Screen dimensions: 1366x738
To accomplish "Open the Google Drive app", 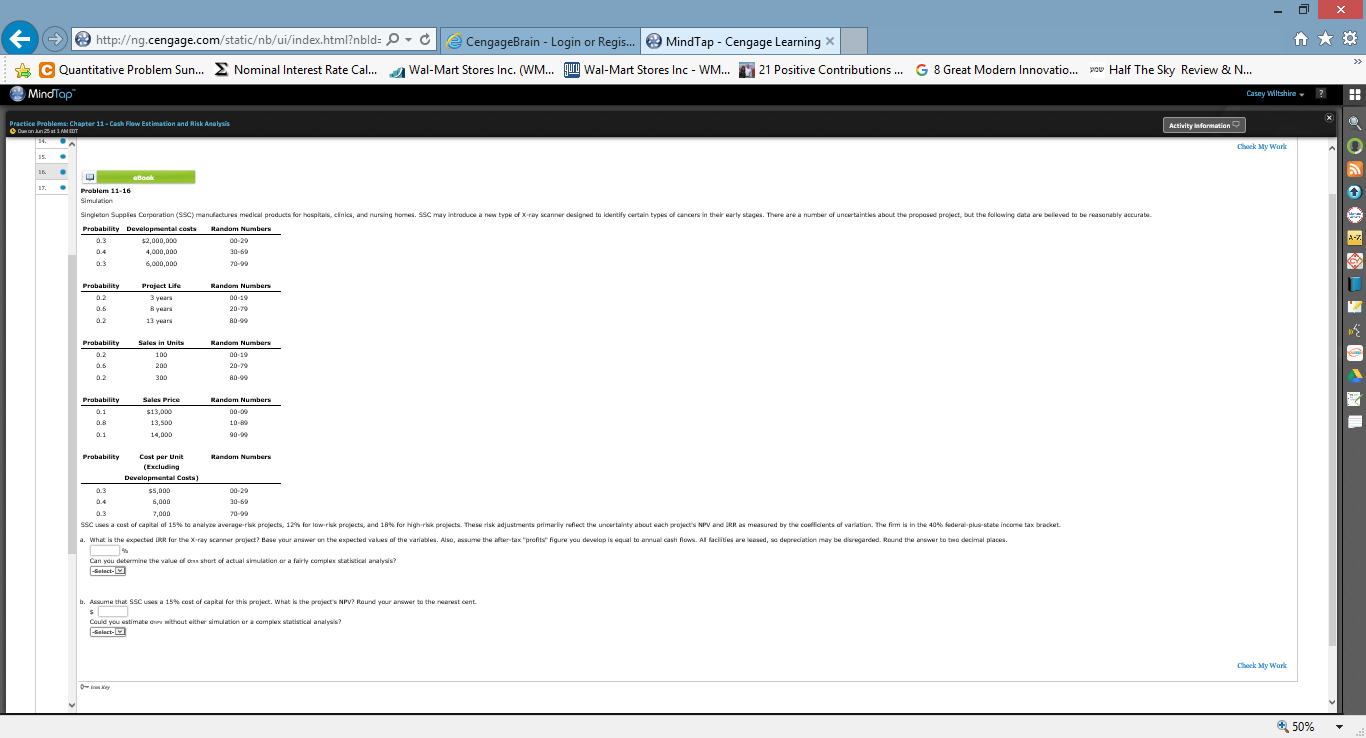I will 1355,376.
